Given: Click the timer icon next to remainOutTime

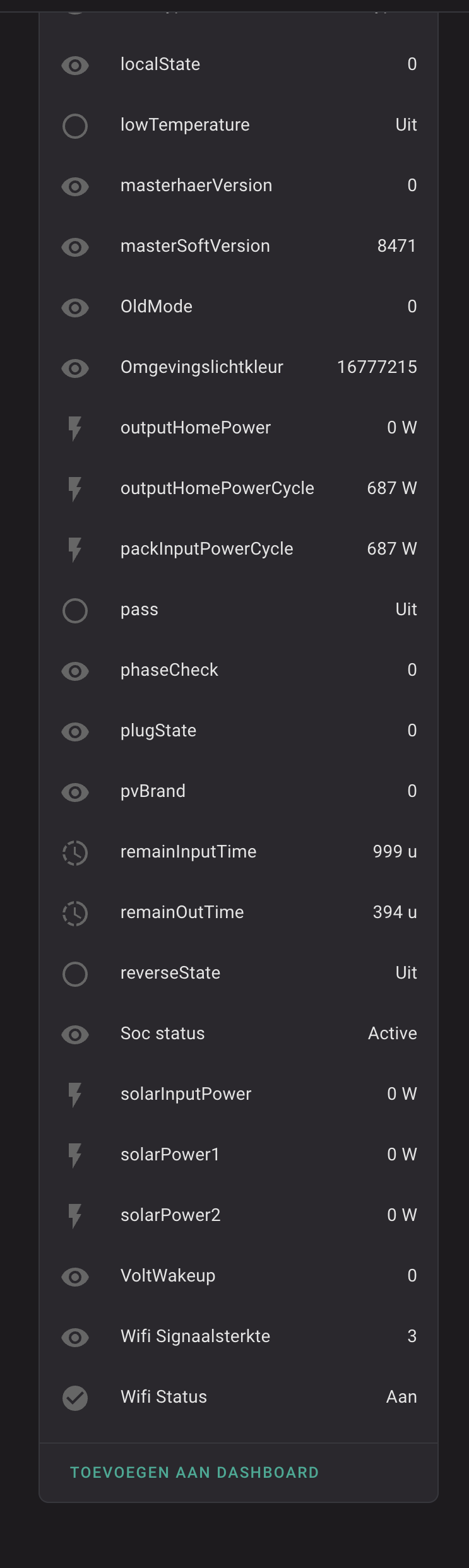Looking at the screenshot, I should coord(75,913).
